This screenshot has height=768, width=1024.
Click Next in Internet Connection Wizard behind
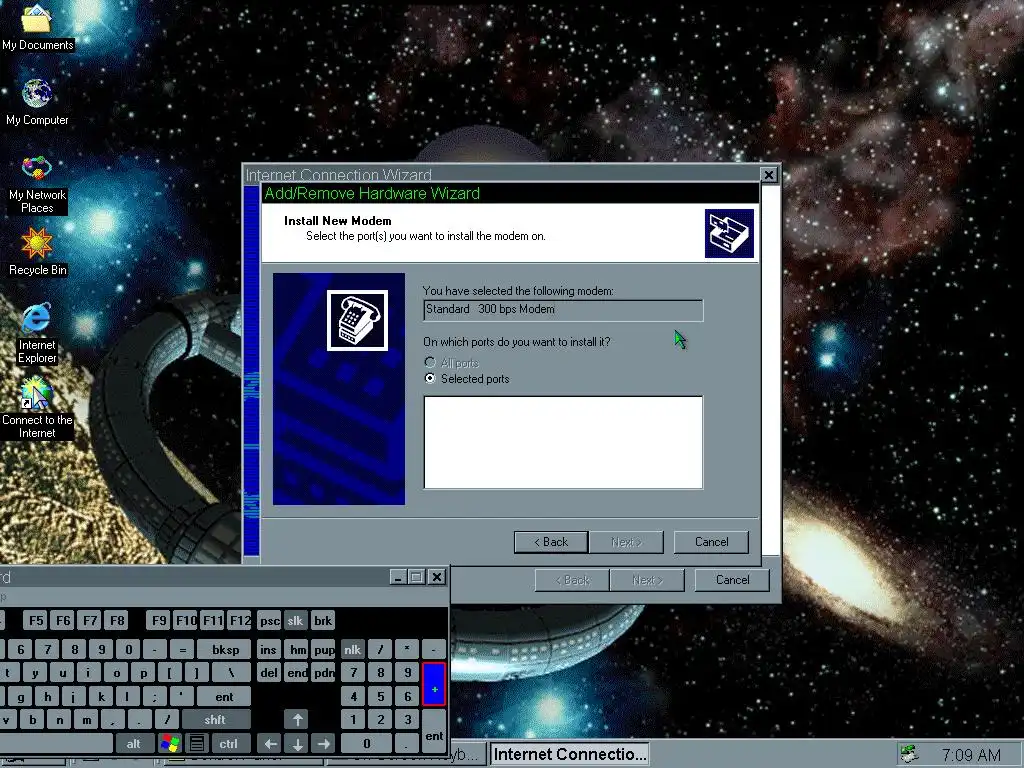pyautogui.click(x=647, y=580)
